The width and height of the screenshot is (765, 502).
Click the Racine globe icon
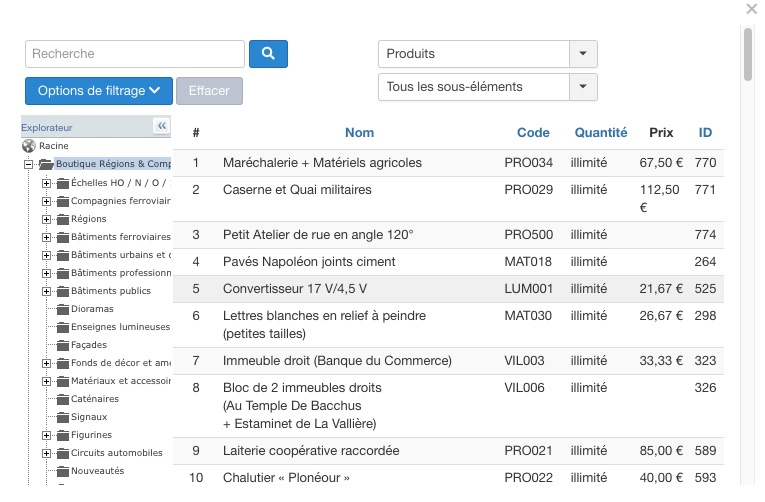pos(28,145)
